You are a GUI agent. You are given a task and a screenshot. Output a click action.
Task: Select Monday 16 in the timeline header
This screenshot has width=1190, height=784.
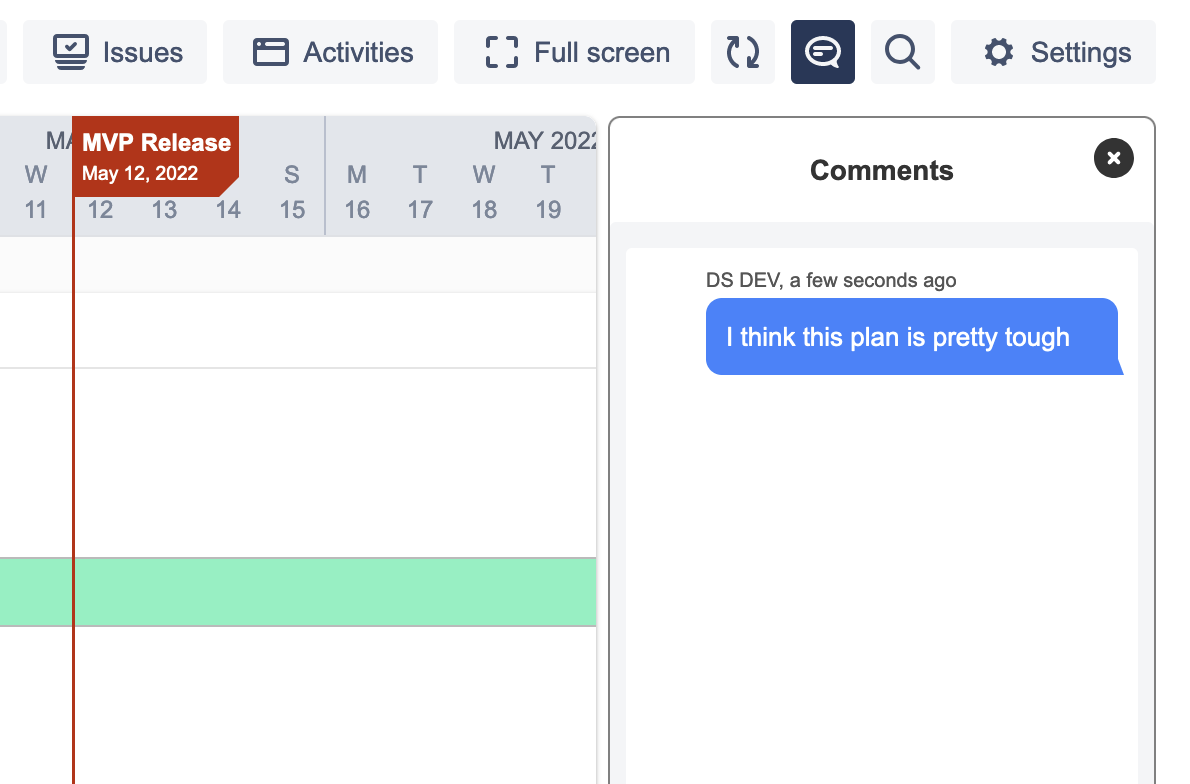tap(357, 192)
